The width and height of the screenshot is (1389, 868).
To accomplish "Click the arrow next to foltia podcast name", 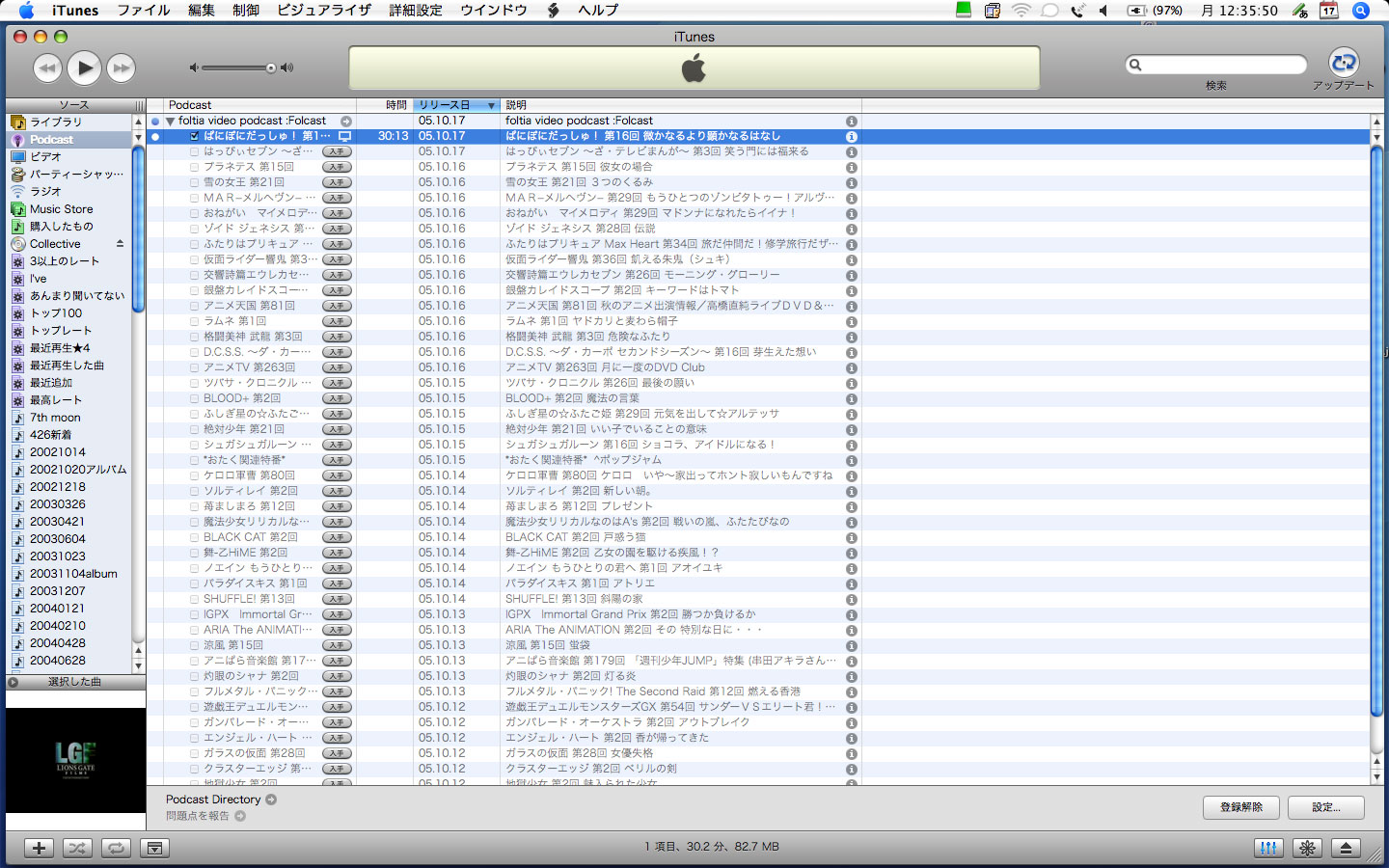I will click(346, 122).
